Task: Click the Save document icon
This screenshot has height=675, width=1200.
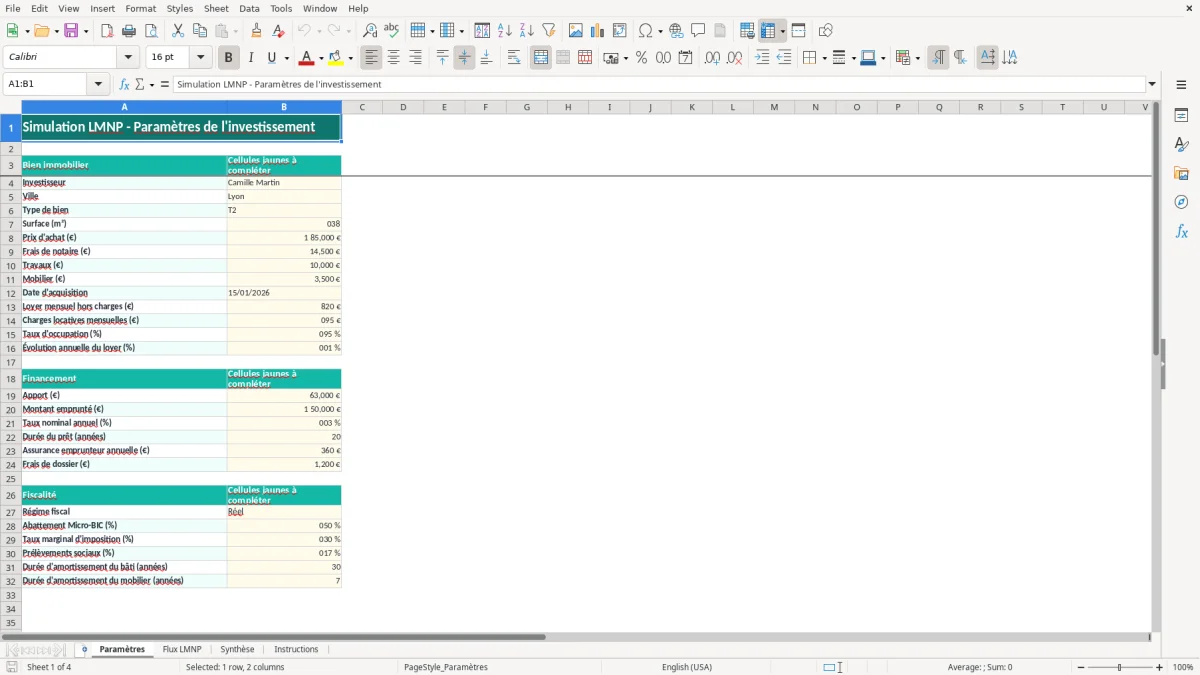Action: pyautogui.click(x=71, y=31)
